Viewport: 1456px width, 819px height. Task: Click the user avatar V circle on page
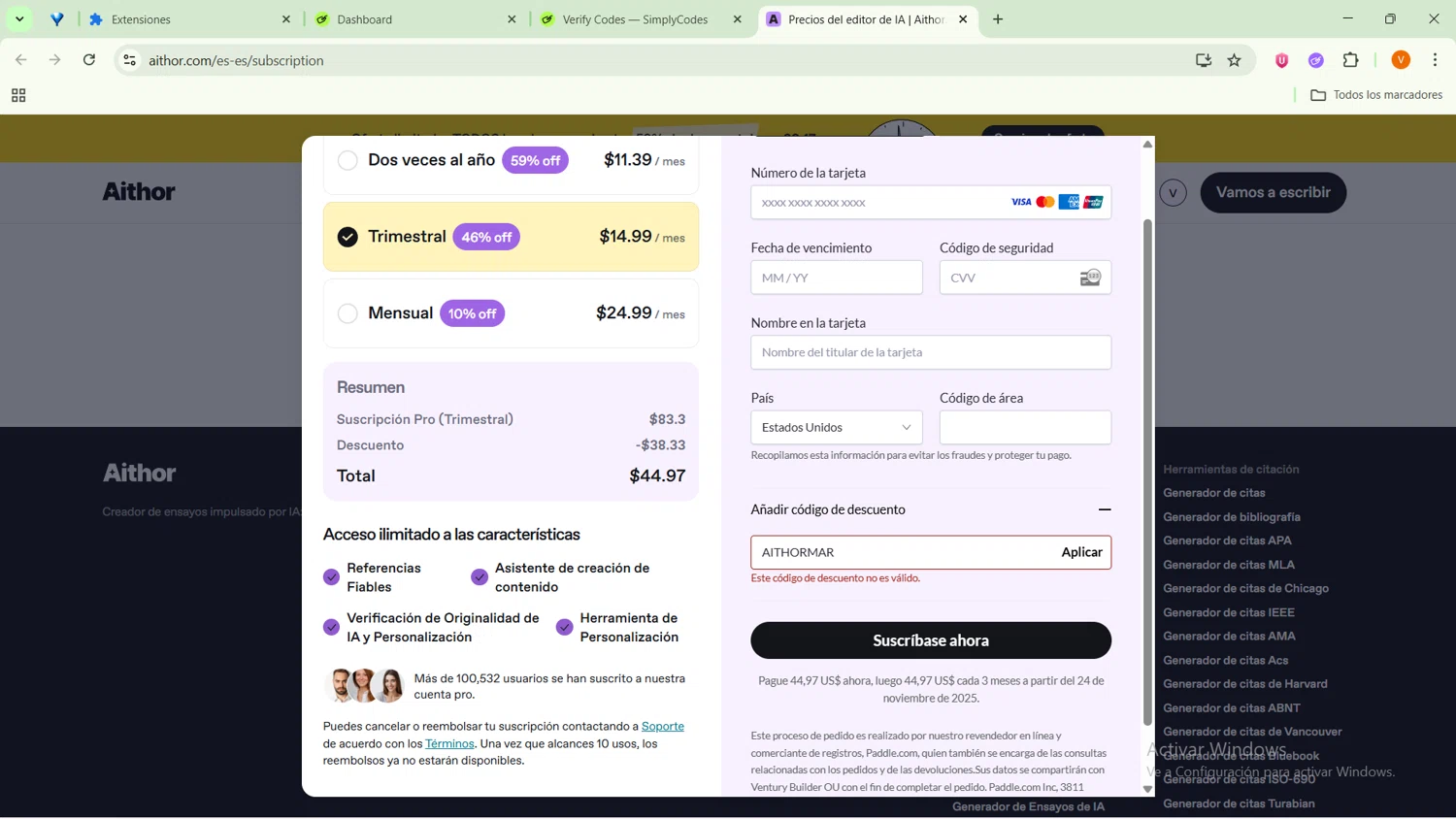[x=1173, y=192]
